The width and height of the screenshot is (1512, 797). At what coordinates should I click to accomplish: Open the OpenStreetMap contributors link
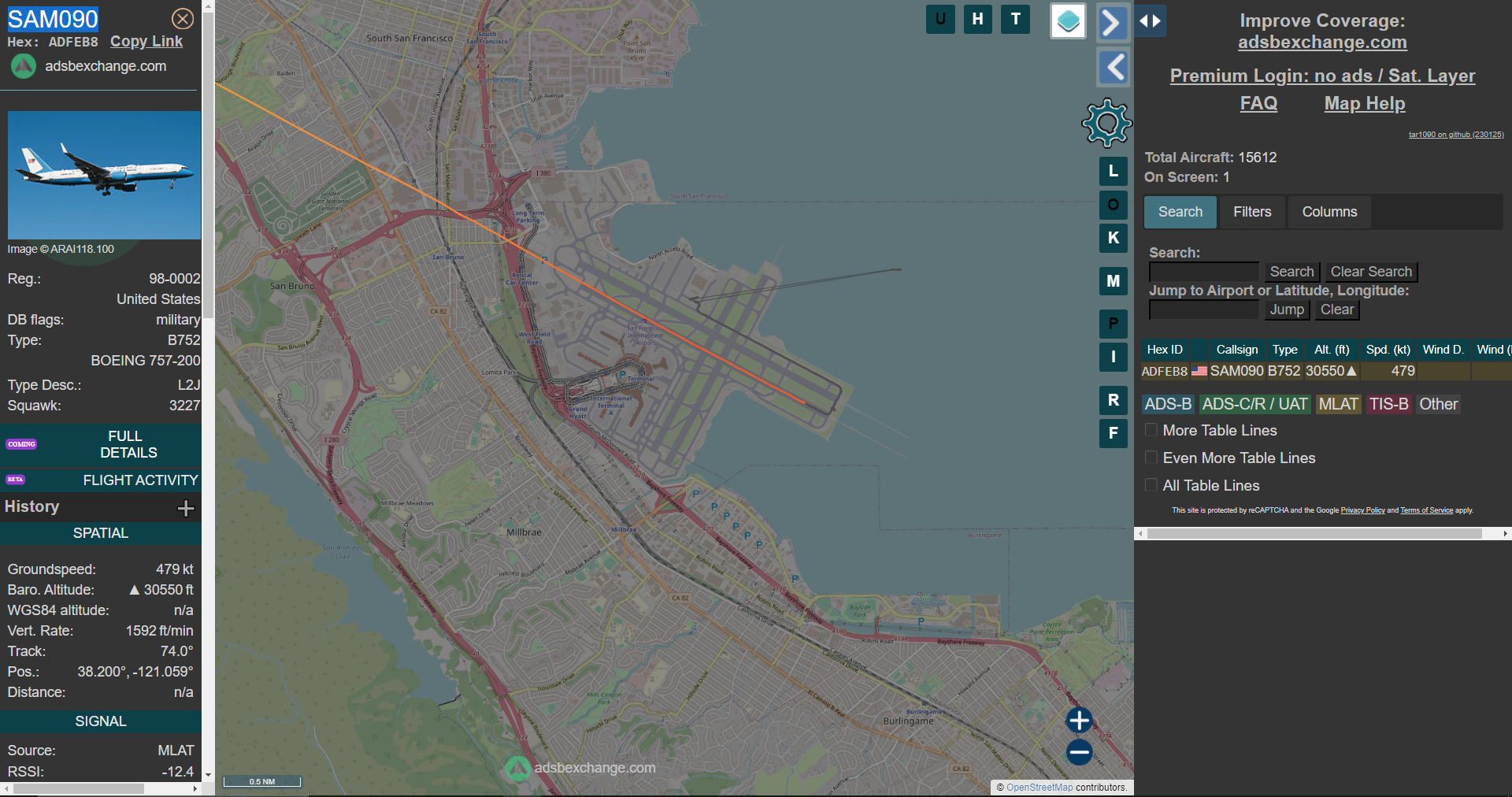[1039, 788]
